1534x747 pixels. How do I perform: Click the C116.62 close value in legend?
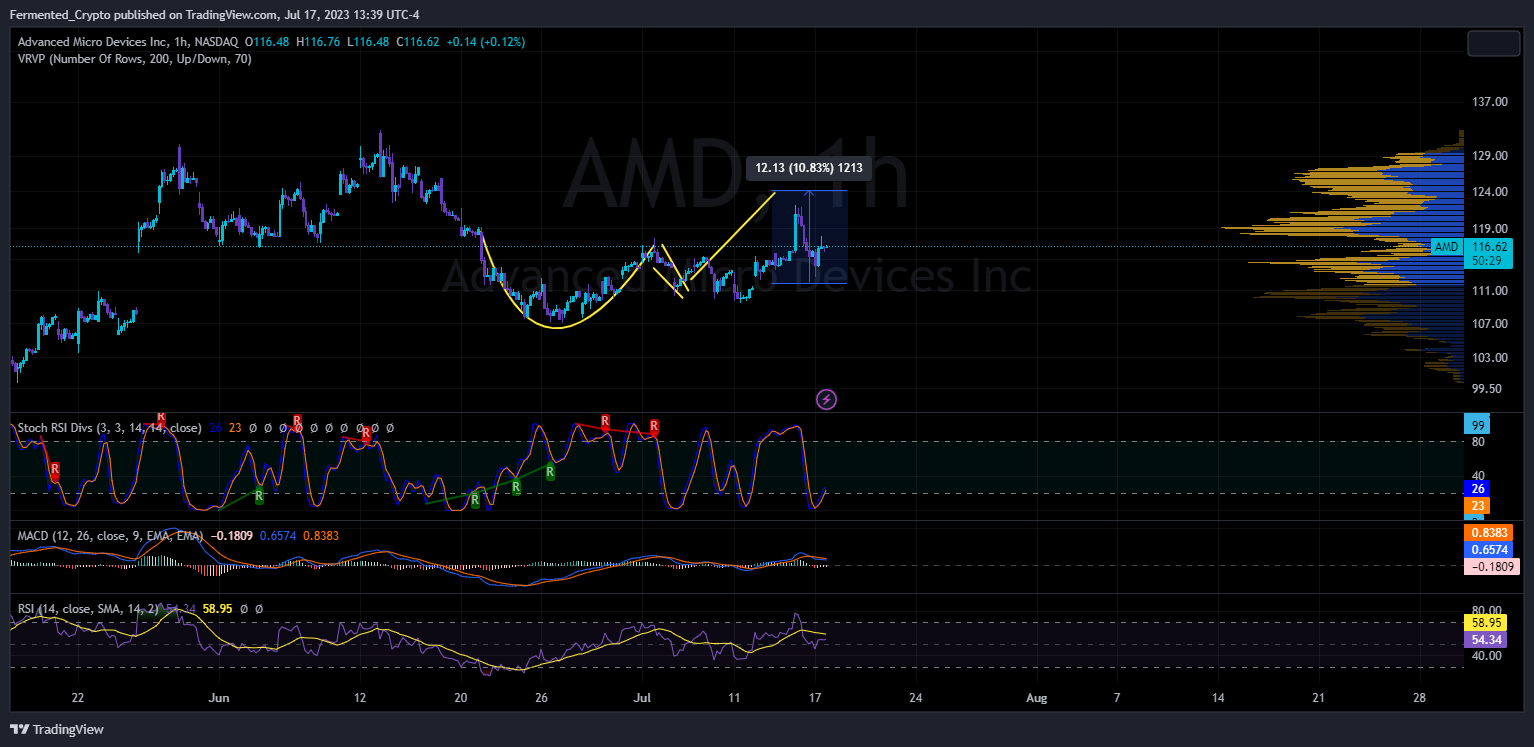pyautogui.click(x=418, y=41)
